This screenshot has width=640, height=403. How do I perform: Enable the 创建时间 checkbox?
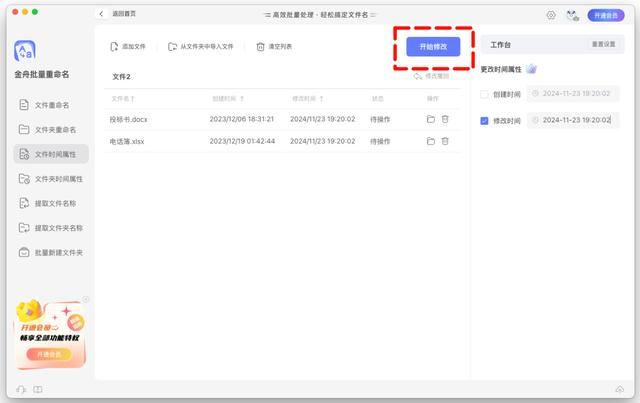click(x=485, y=94)
